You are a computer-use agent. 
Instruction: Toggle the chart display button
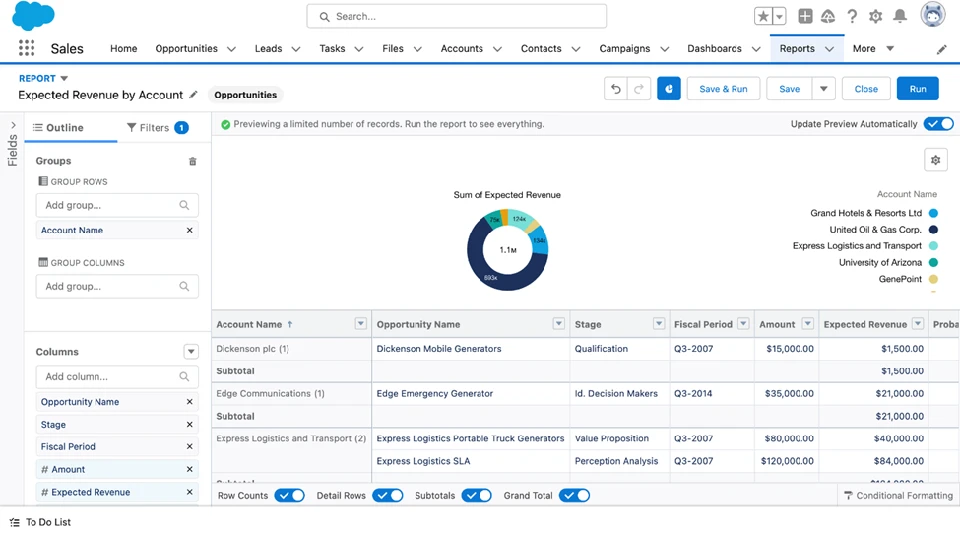(x=669, y=89)
